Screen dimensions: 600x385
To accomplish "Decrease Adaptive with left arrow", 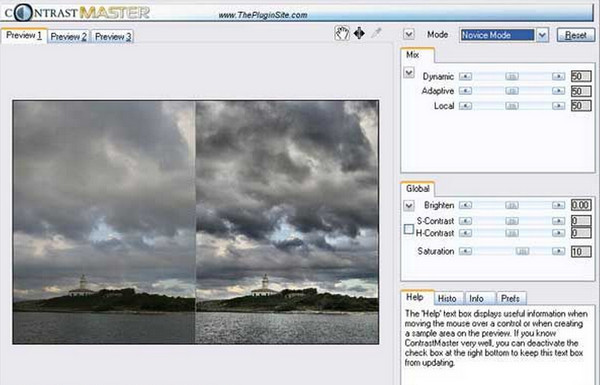I will click(466, 91).
